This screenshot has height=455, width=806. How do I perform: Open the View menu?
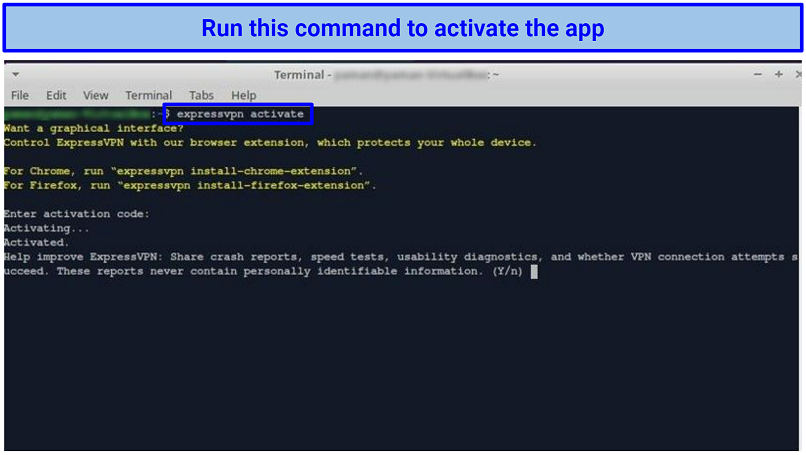96,95
